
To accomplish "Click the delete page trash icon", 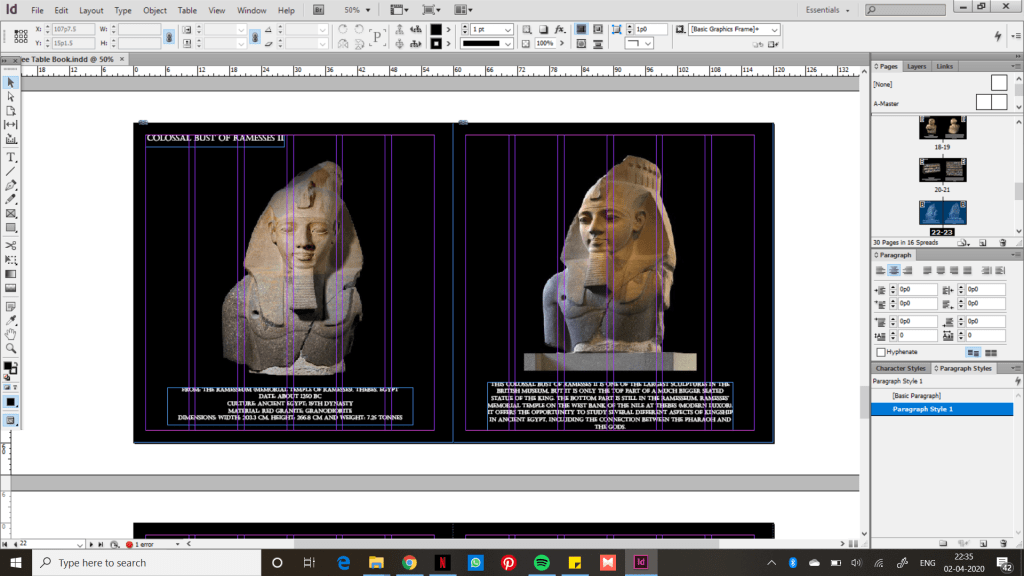I will (x=1003, y=242).
